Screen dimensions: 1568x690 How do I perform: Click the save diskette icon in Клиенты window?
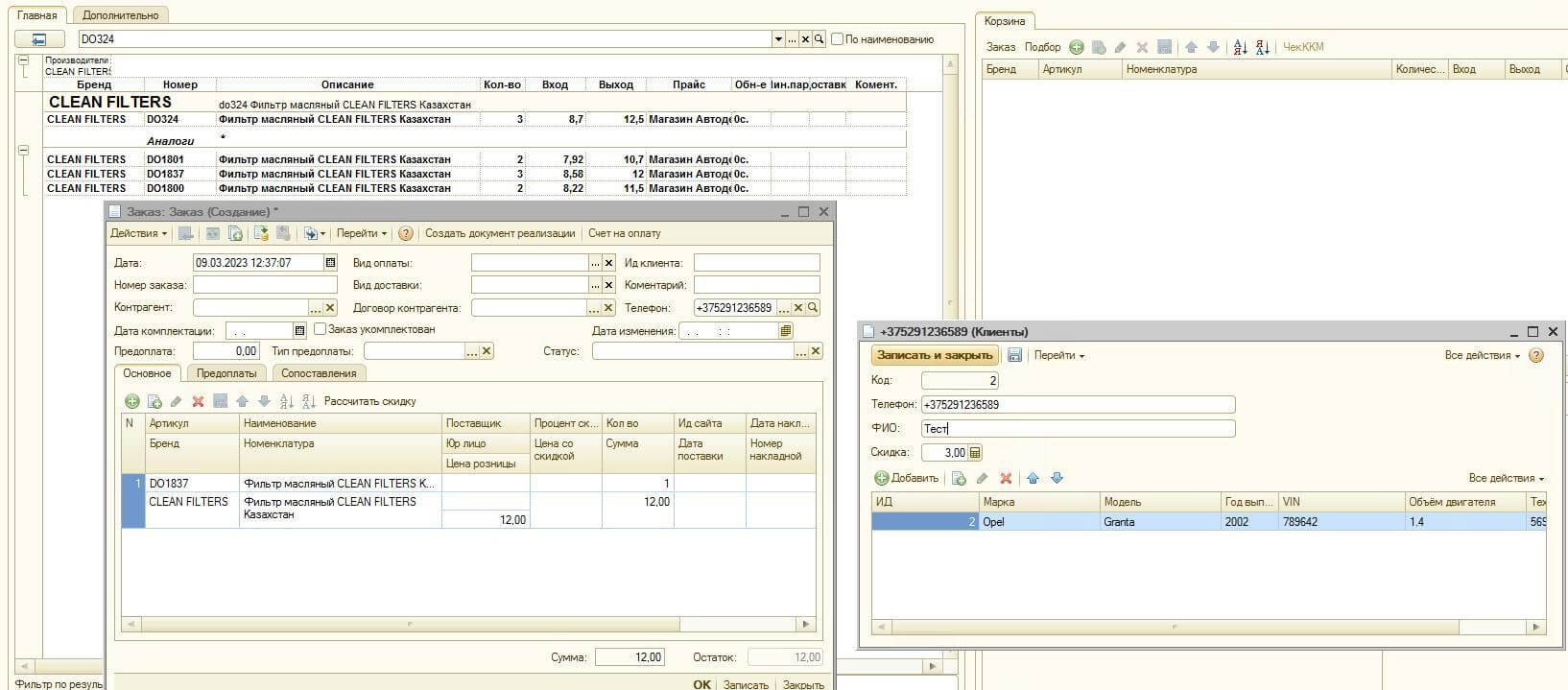(x=1014, y=355)
